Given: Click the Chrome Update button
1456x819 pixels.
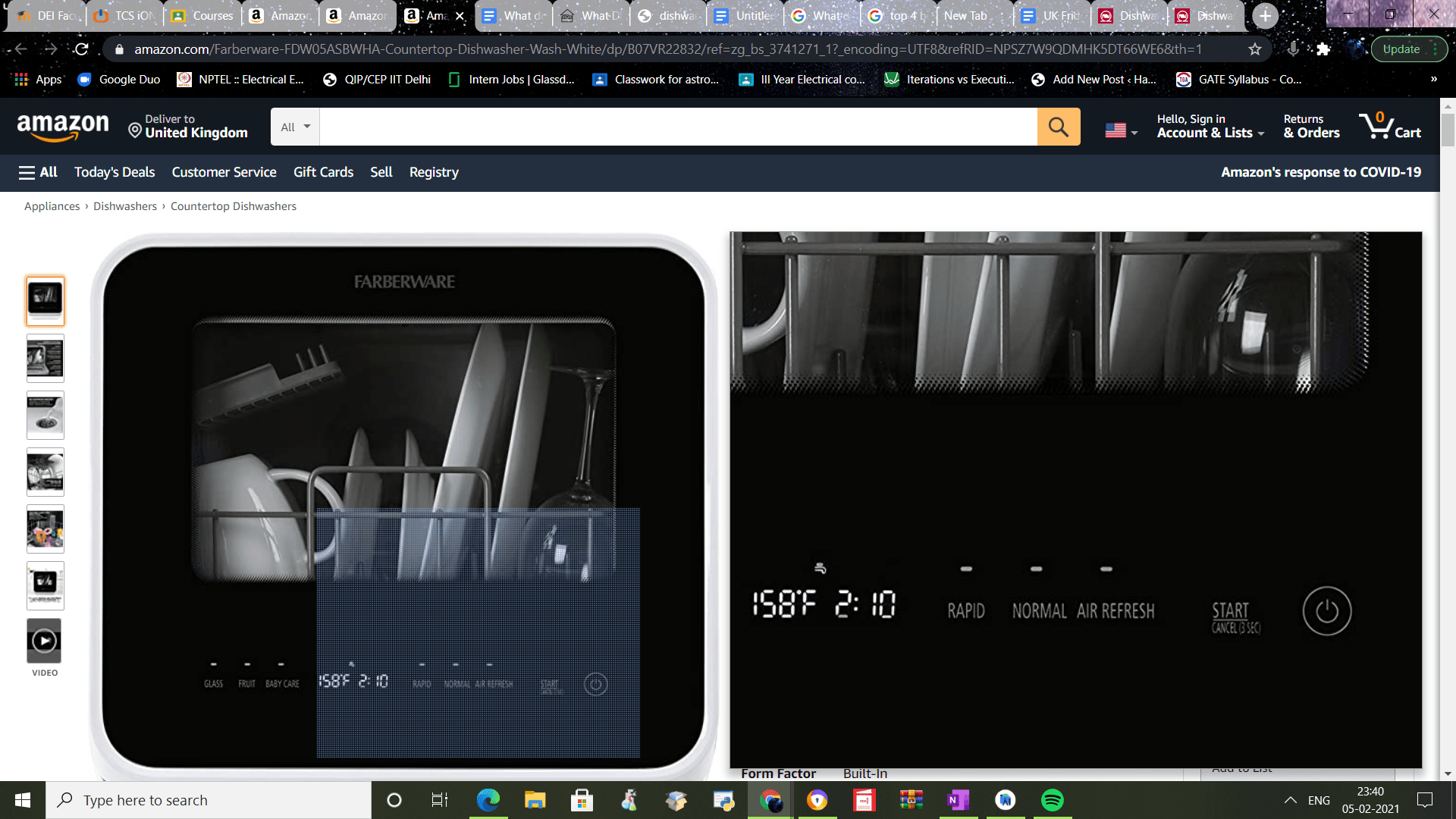Looking at the screenshot, I should 1408,49.
